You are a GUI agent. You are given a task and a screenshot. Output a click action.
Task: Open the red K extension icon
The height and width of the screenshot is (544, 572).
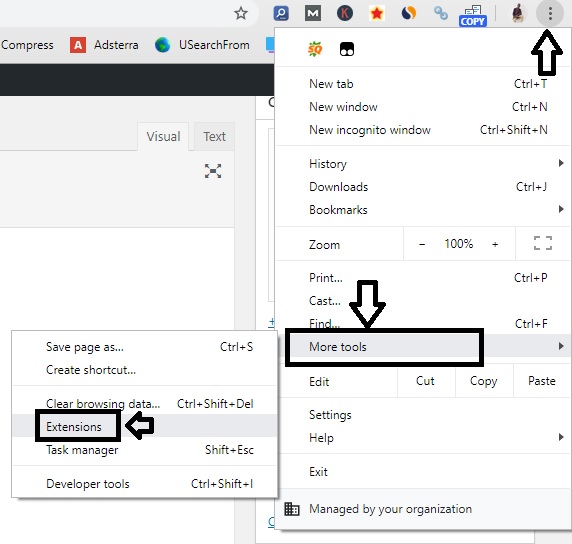click(345, 13)
